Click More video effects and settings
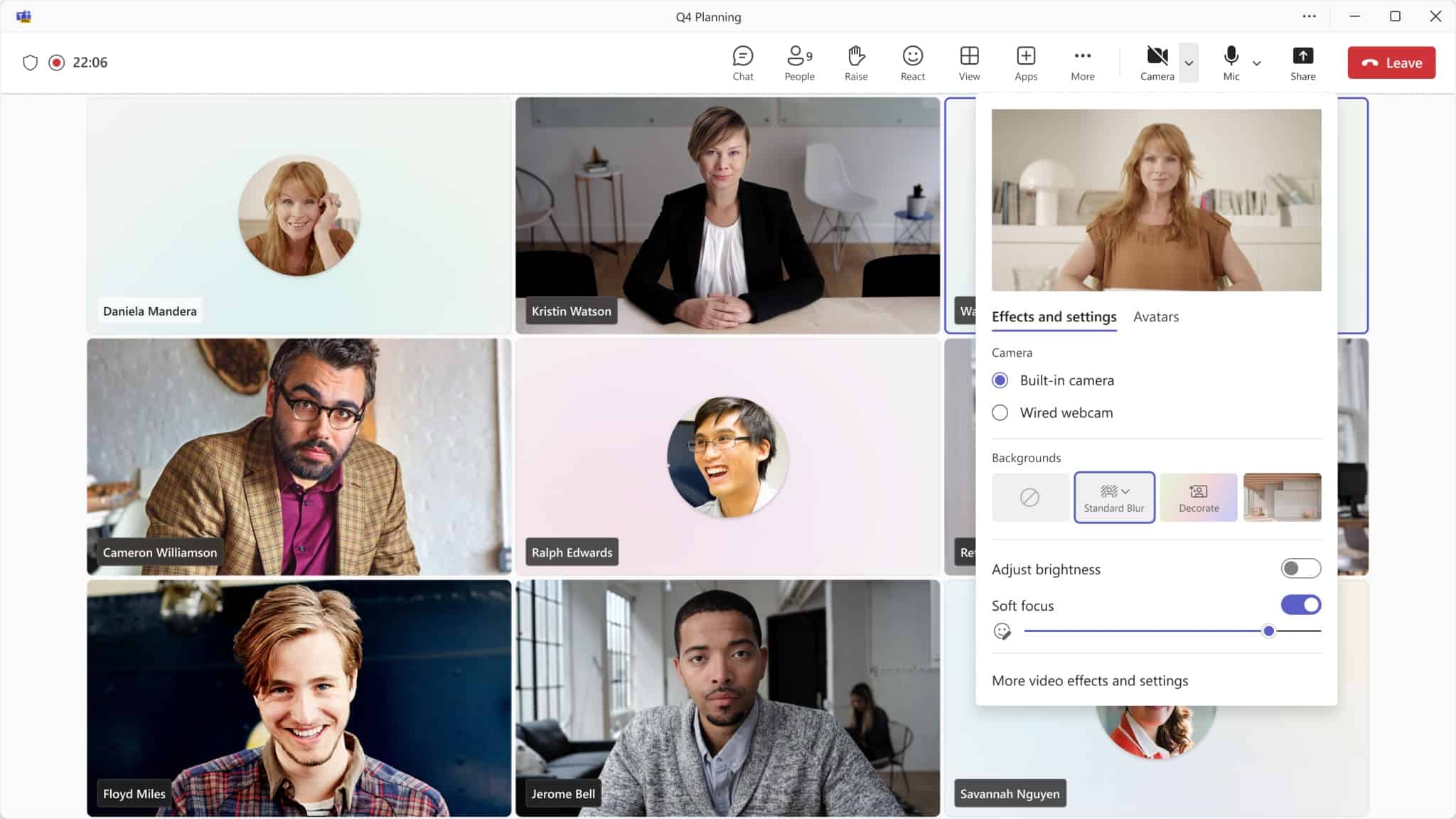The width and height of the screenshot is (1456, 819). click(1089, 680)
